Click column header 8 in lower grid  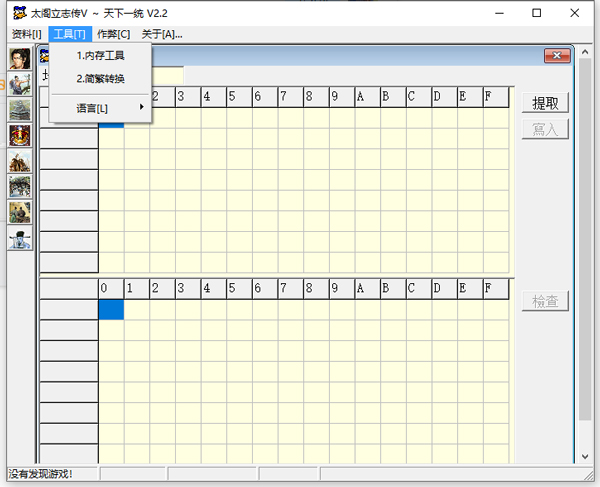(316, 289)
